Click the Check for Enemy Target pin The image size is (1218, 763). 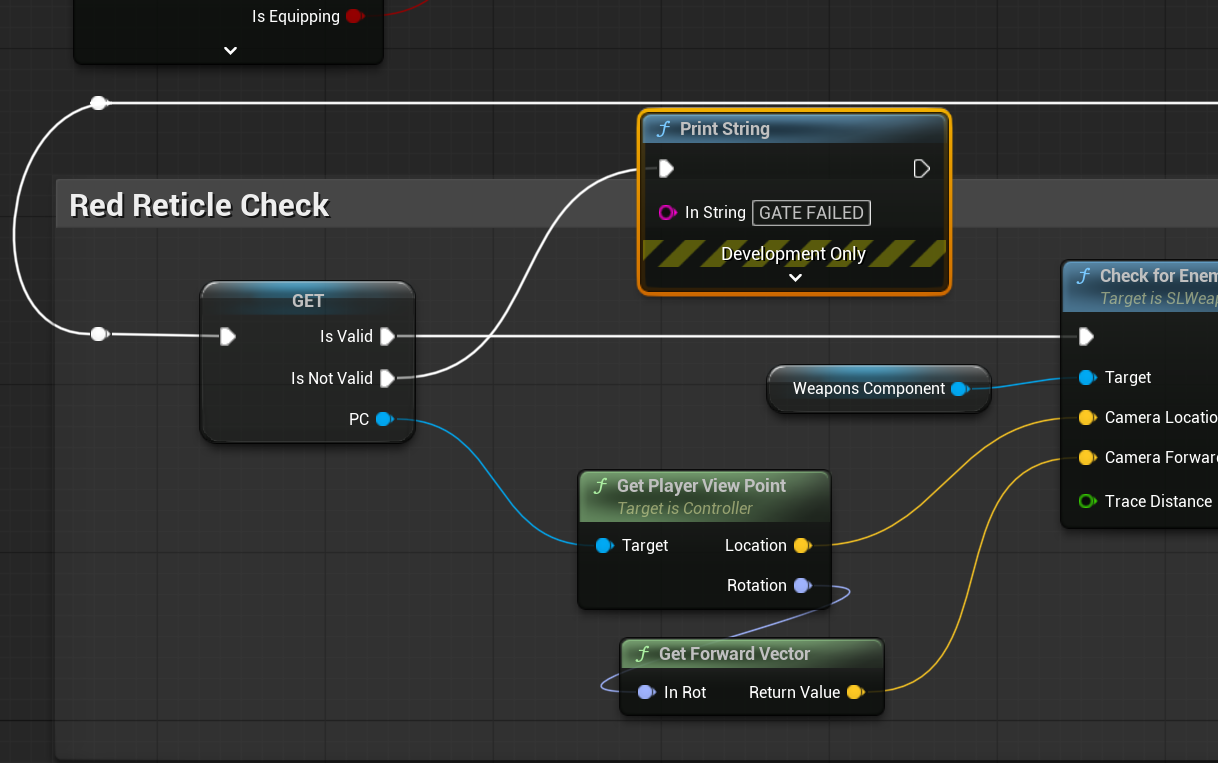[1087, 377]
